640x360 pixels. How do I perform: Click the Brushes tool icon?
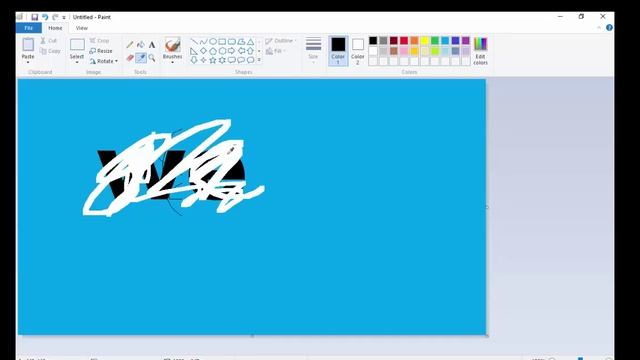point(172,45)
